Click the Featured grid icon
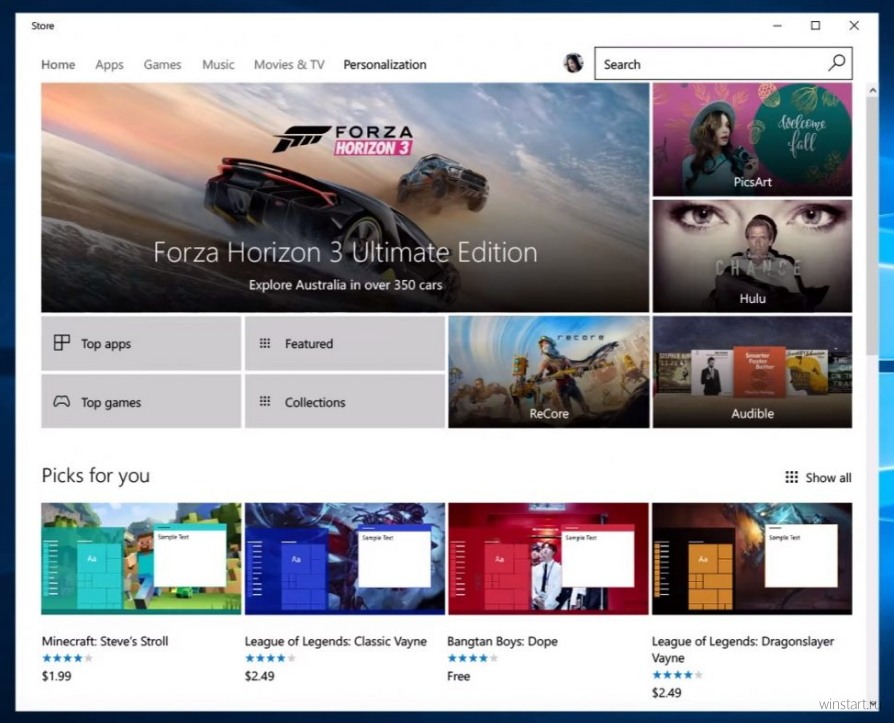Image resolution: width=894 pixels, height=723 pixels. (265, 343)
